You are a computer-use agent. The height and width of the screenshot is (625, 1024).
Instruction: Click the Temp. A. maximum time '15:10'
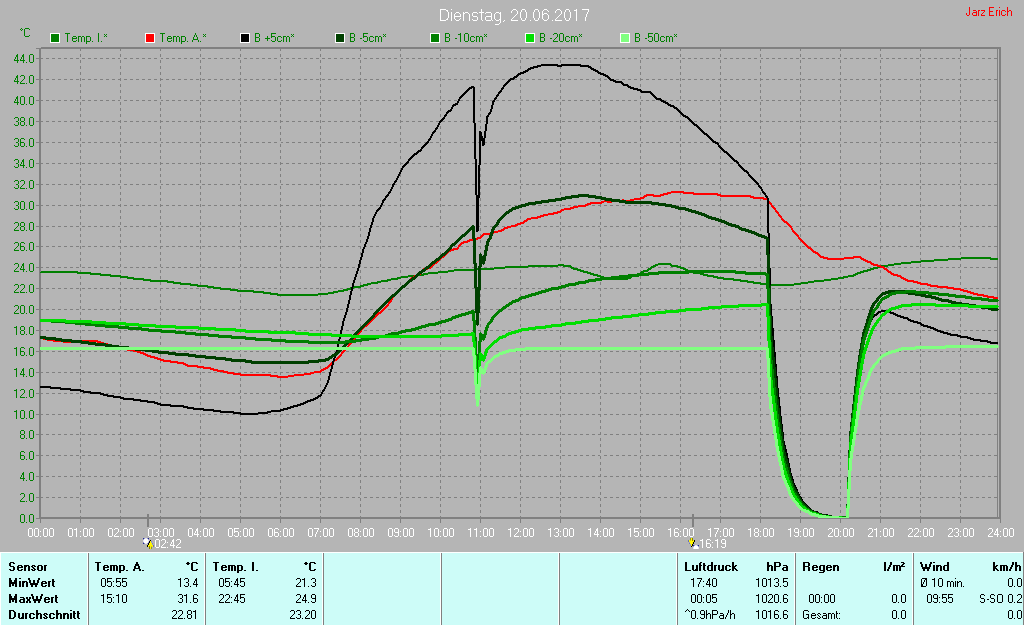(114, 598)
